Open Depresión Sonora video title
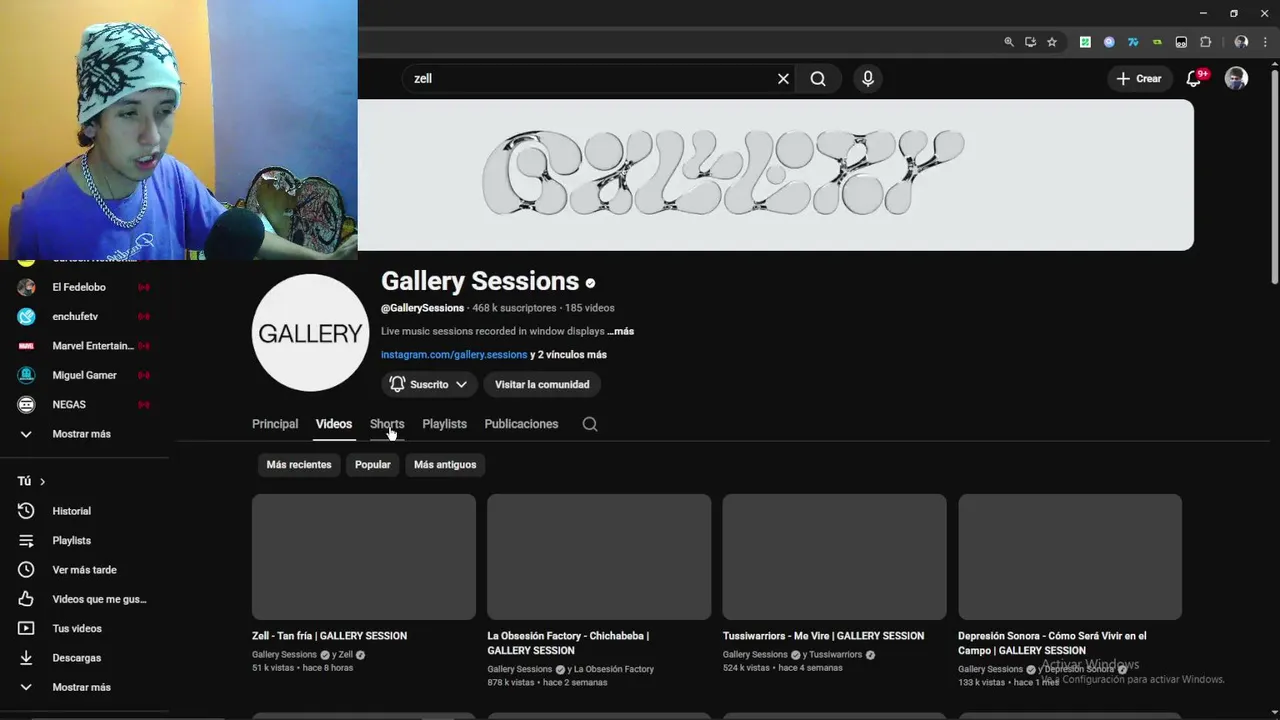The width and height of the screenshot is (1280, 720). tap(1052, 643)
